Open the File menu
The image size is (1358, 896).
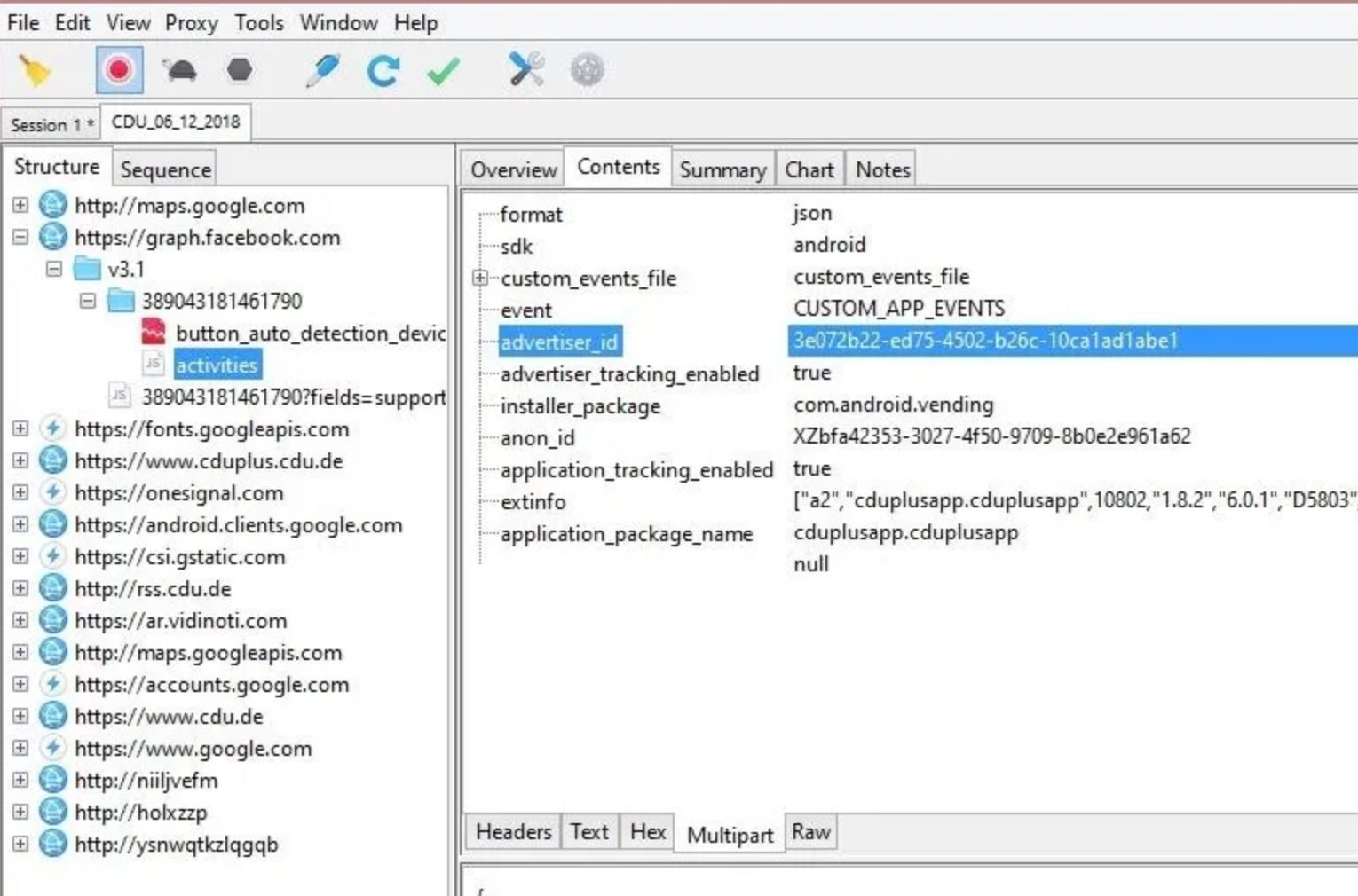point(23,22)
